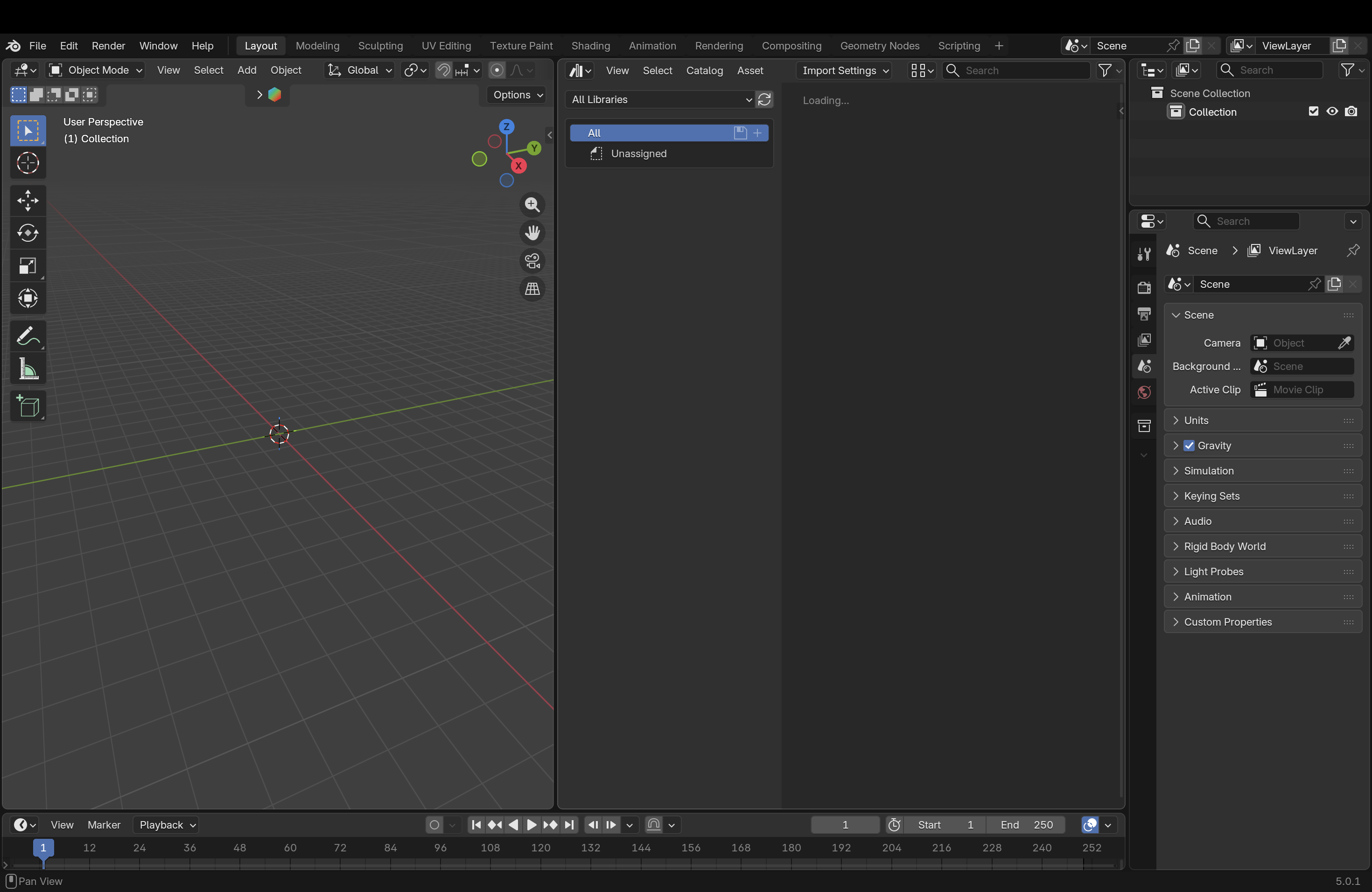The image size is (1372, 892).
Task: Expand the Units panel
Action: [x=1262, y=421]
